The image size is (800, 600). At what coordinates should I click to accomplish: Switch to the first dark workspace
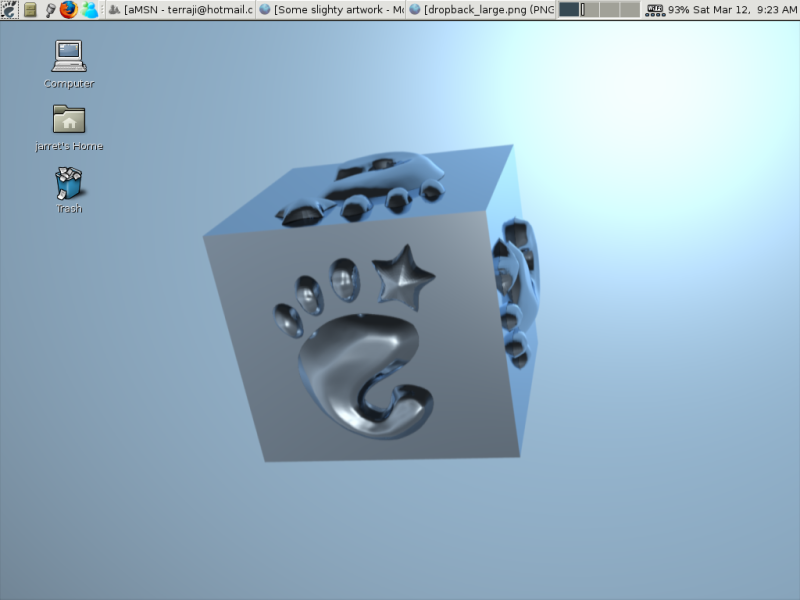tap(569, 10)
